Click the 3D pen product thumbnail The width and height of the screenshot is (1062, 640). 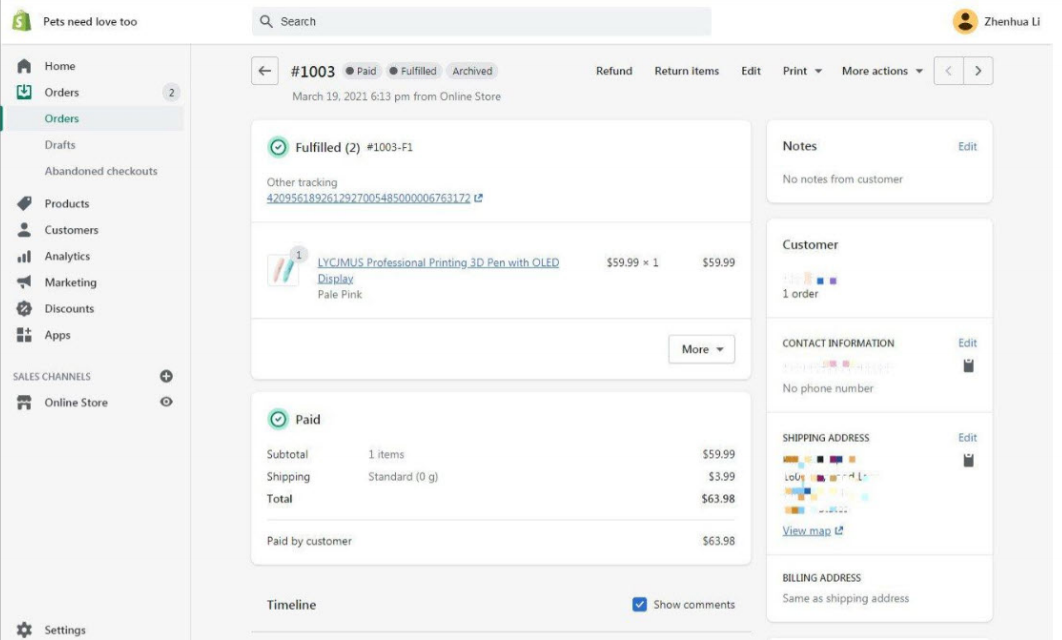282,271
